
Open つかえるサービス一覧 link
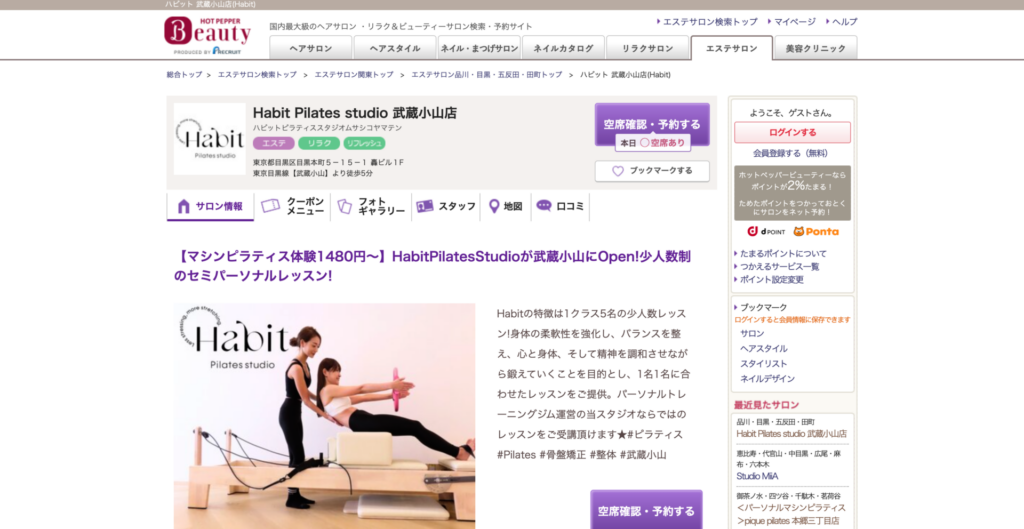pos(779,266)
